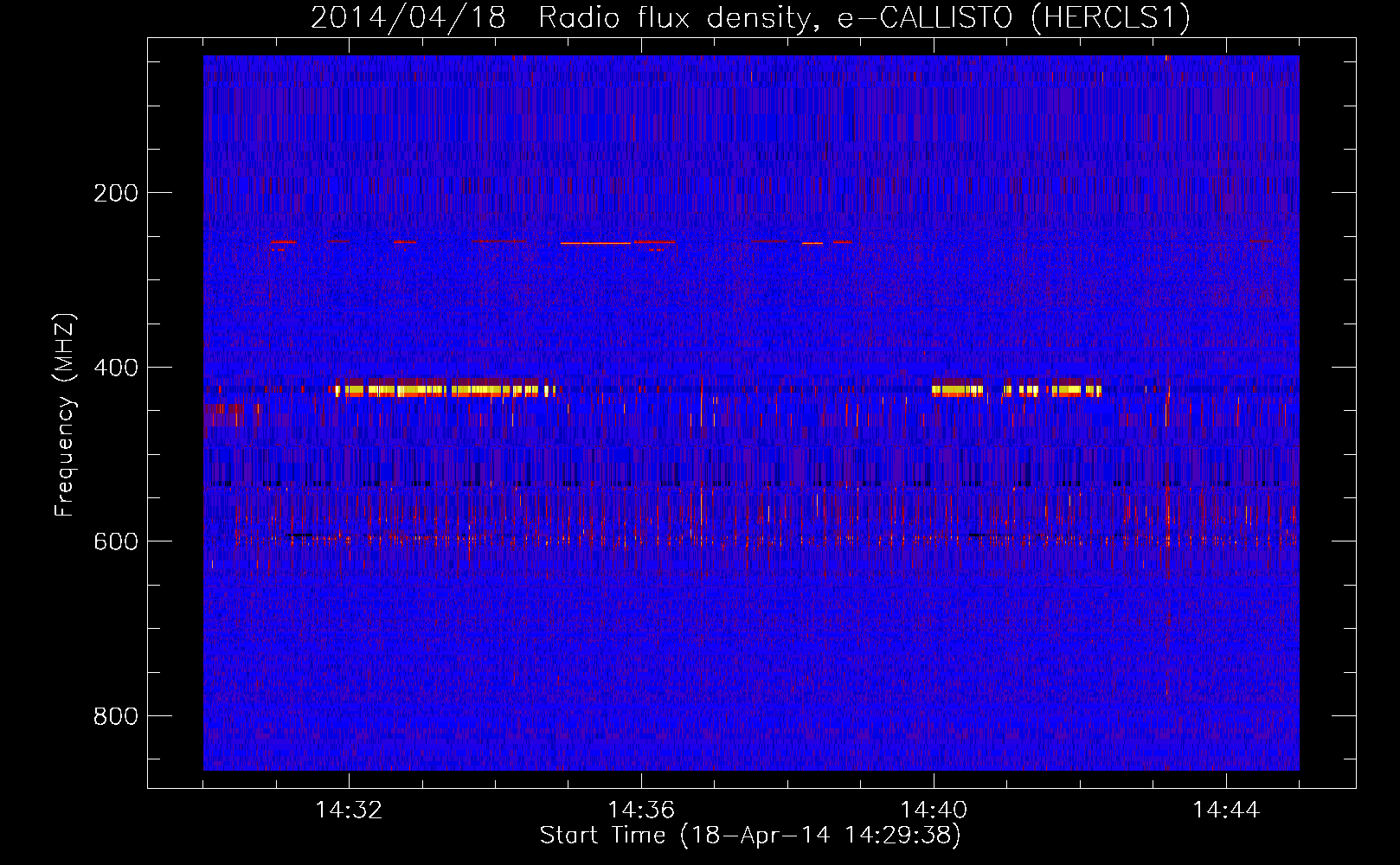The image size is (1400, 865).
Task: Click the 'Start Time (18-Apr-14 14:29:38)' label
Action: 750,836
